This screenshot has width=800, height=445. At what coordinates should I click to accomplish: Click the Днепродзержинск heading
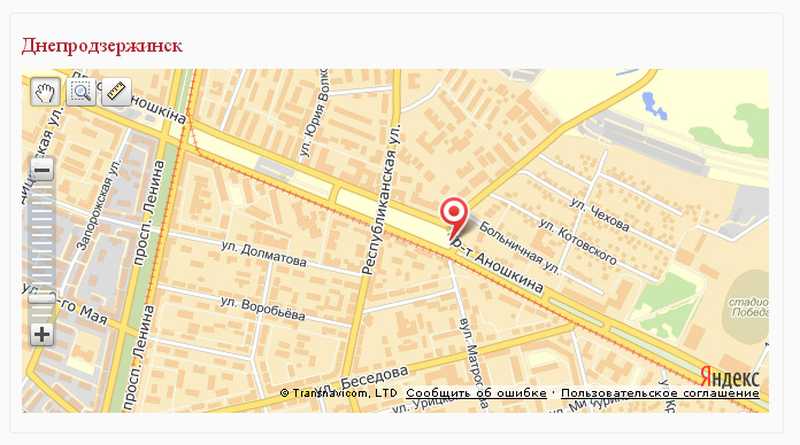coord(102,45)
